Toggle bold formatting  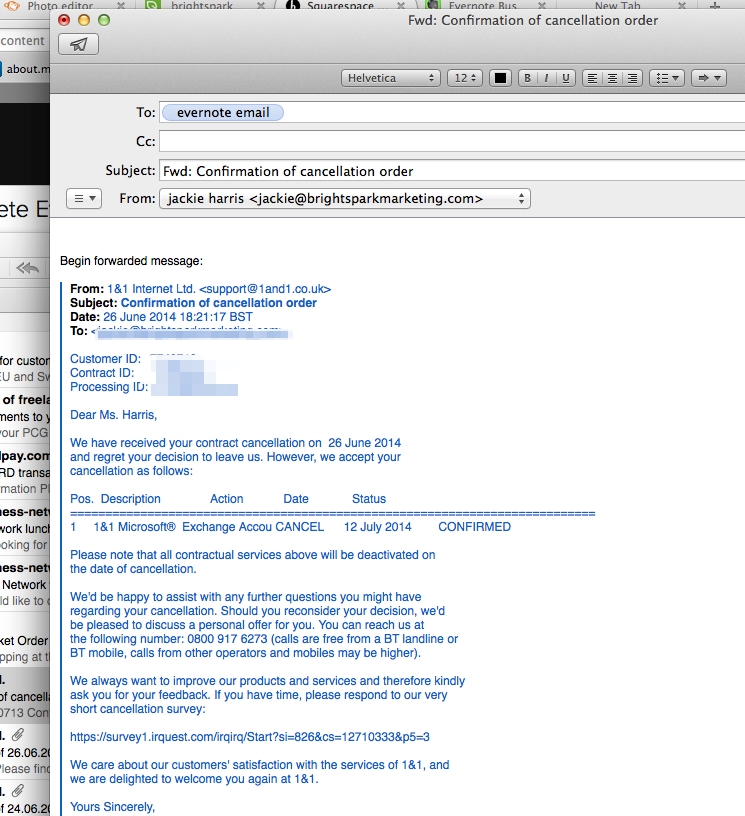(528, 78)
